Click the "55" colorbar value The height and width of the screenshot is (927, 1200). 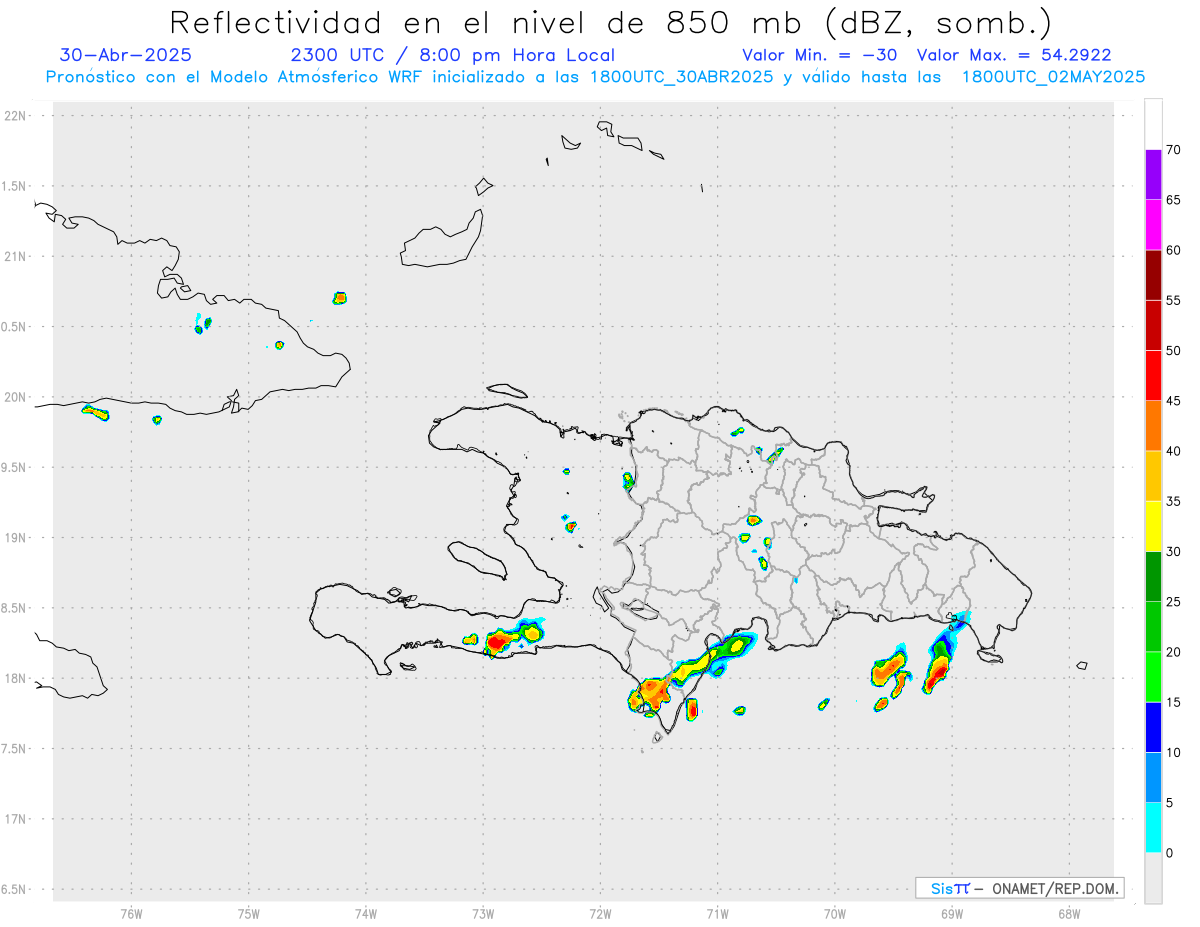tap(1174, 301)
